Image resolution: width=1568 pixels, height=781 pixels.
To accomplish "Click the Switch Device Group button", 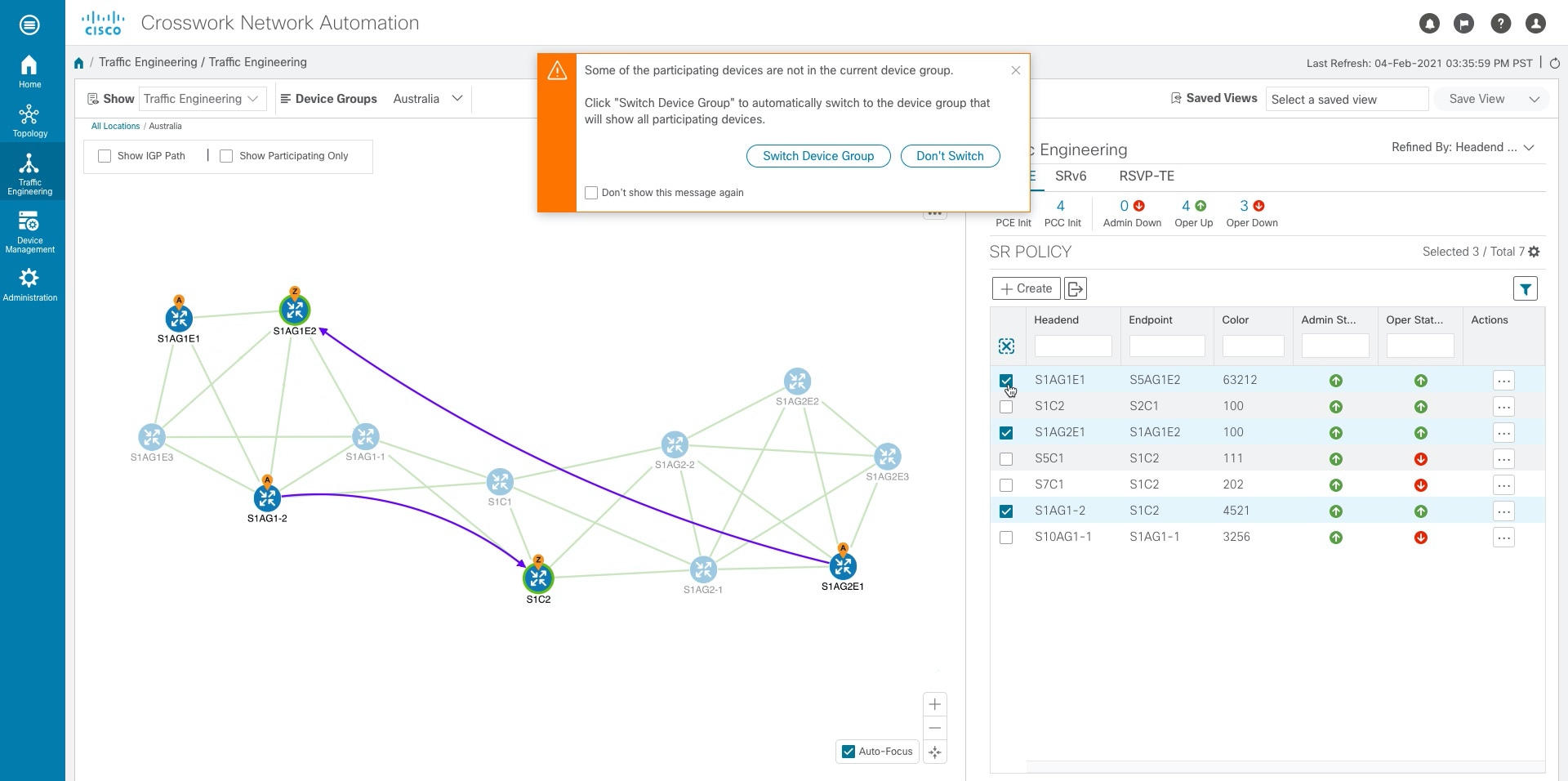I will [x=818, y=156].
